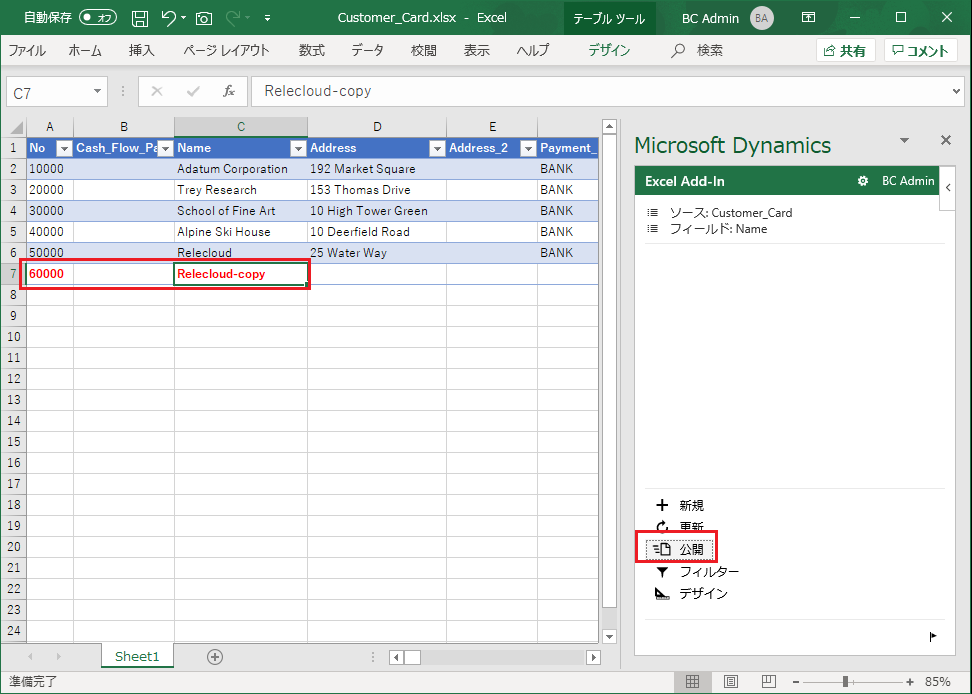Click the formula cancel X icon
This screenshot has height=694, width=972.
pyautogui.click(x=157, y=92)
